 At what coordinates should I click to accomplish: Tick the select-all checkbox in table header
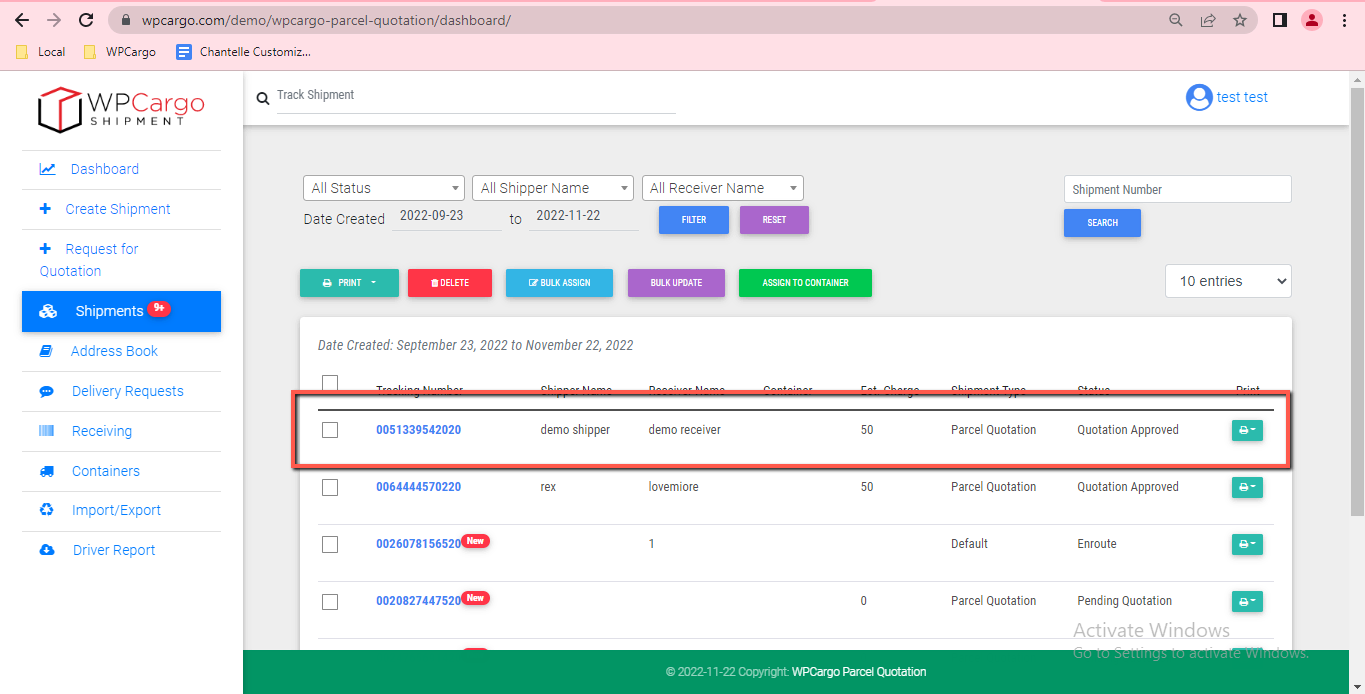(330, 383)
